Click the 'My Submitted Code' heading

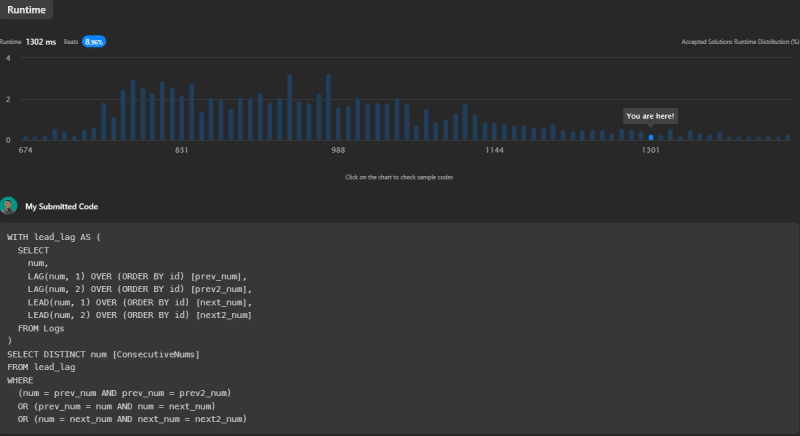62,207
